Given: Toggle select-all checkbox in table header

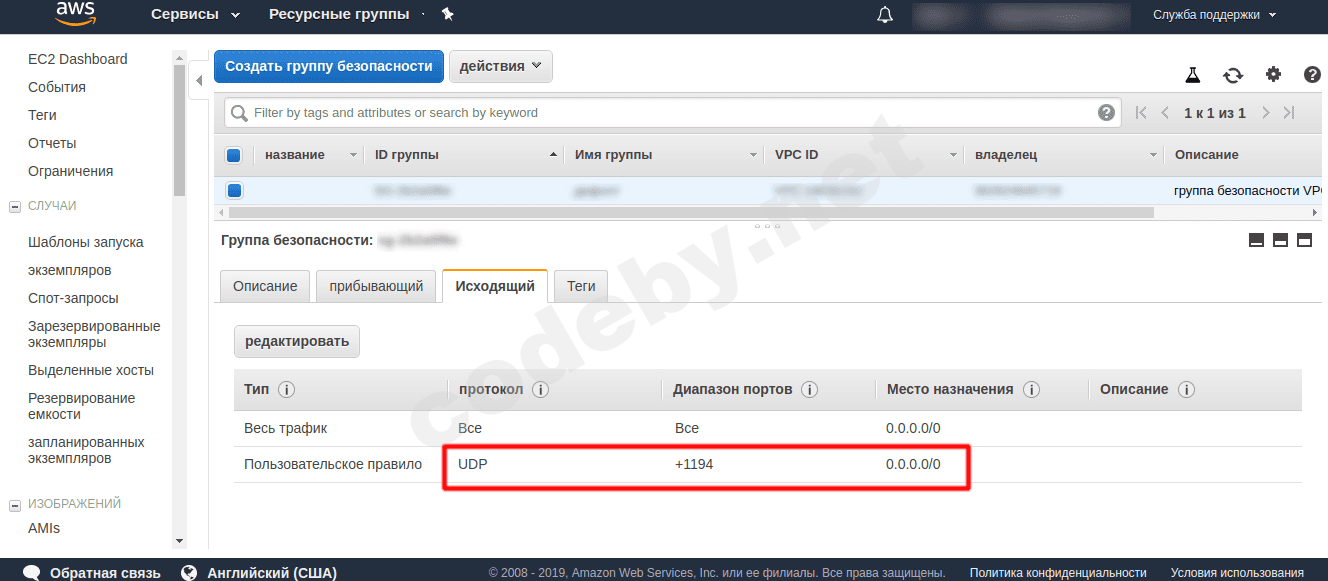Looking at the screenshot, I should click(x=234, y=155).
